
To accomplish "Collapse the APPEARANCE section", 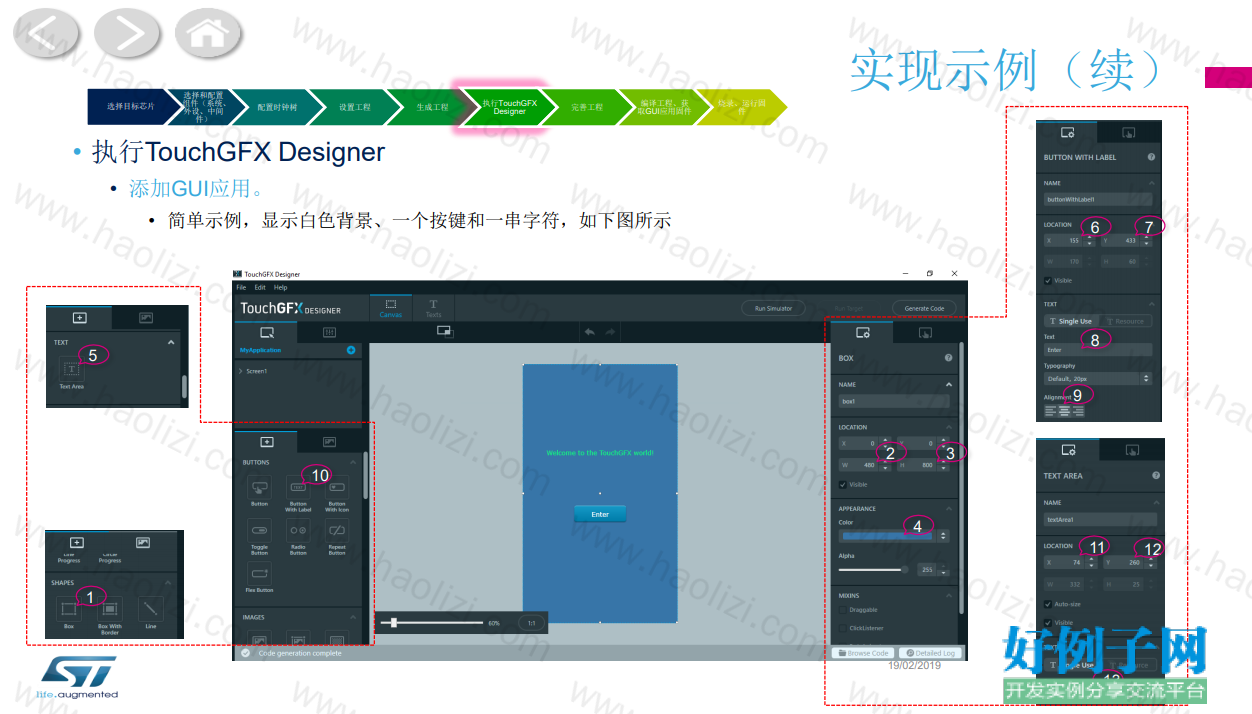I will (949, 508).
